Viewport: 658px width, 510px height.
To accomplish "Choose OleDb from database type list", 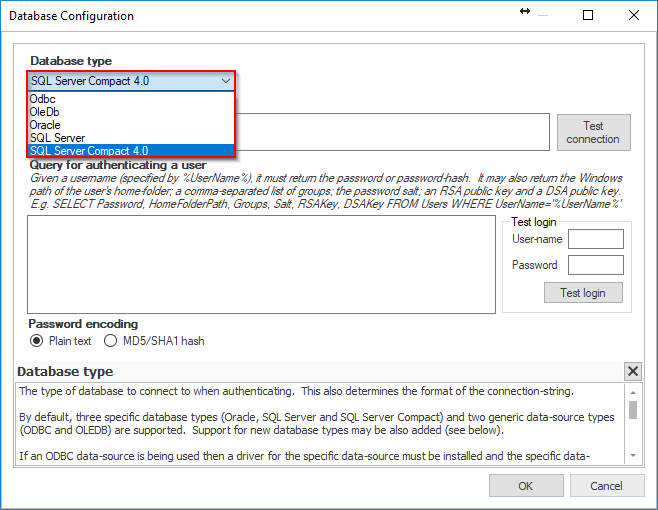I will coord(45,112).
